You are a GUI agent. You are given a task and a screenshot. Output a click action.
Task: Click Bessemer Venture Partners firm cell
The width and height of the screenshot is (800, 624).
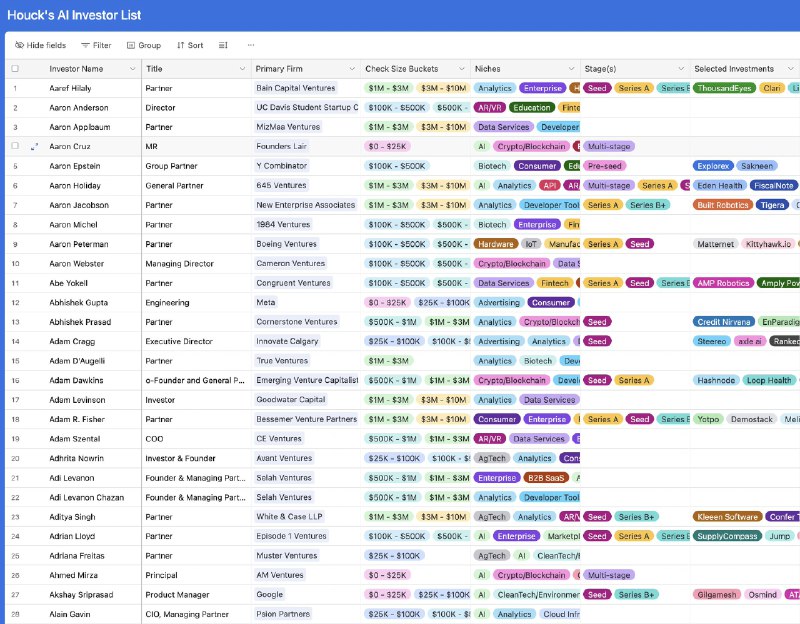coord(307,419)
